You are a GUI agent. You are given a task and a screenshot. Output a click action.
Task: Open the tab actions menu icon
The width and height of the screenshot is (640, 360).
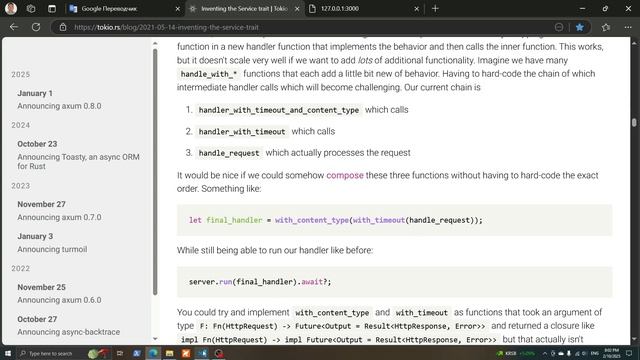52,9
